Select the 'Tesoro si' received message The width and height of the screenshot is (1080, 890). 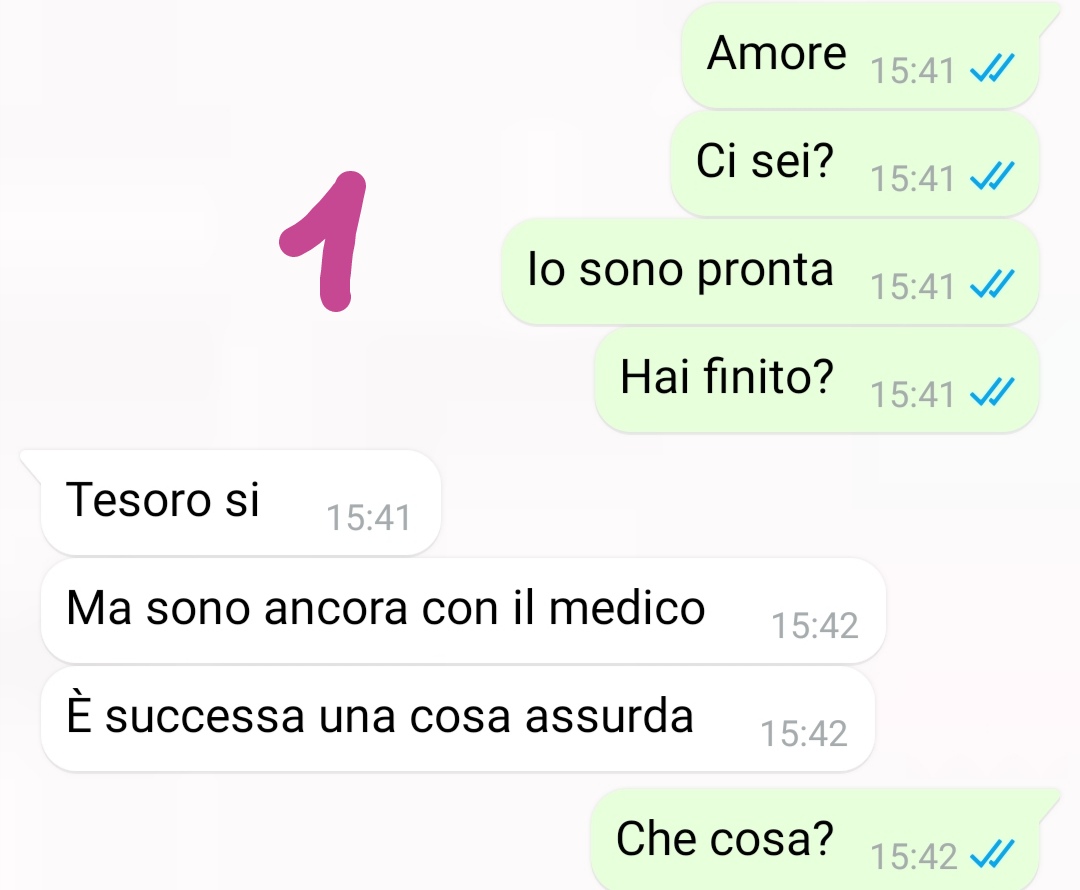coord(238,503)
